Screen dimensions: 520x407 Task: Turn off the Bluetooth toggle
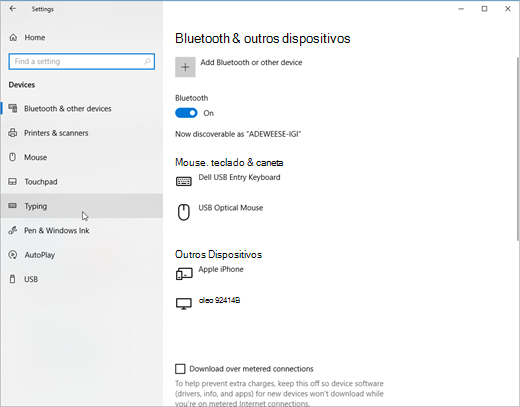(186, 113)
